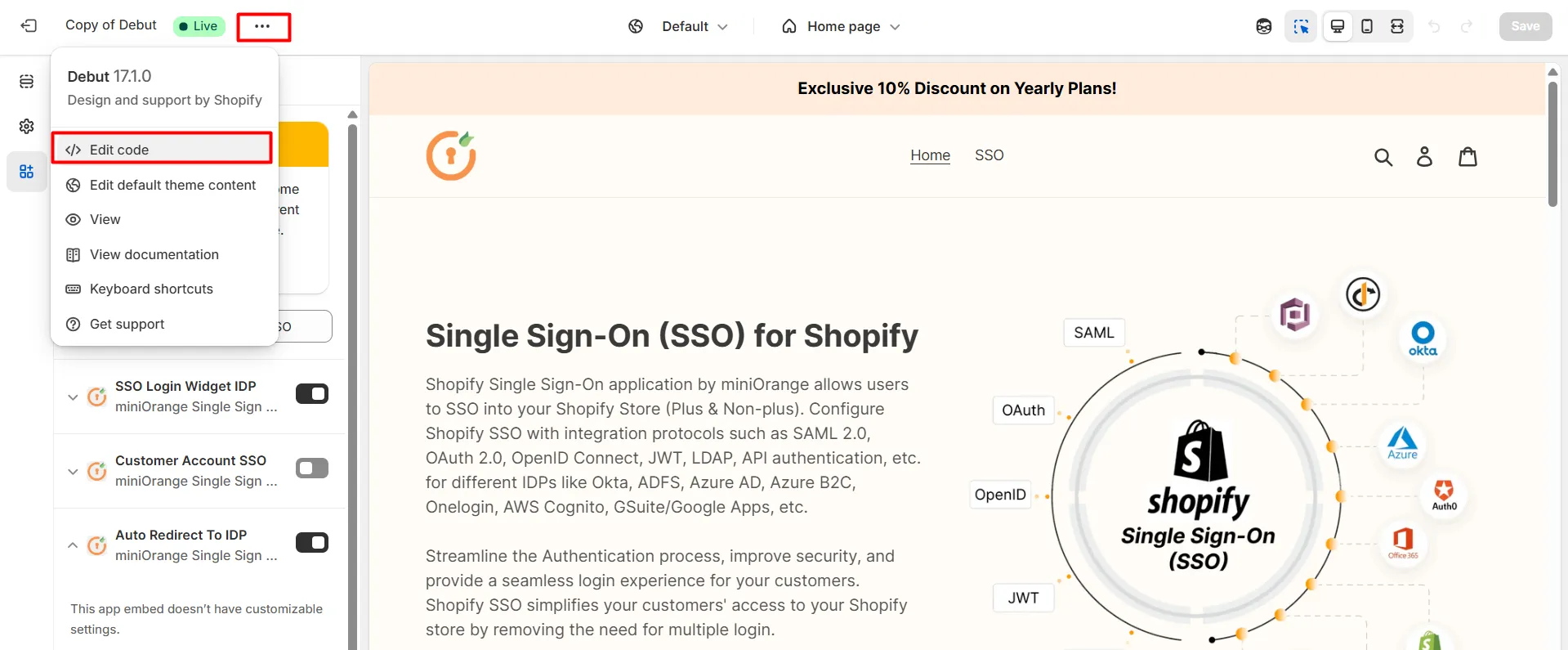1568x650 pixels.
Task: Enable the Customer Account SSO toggle
Action: point(312,468)
